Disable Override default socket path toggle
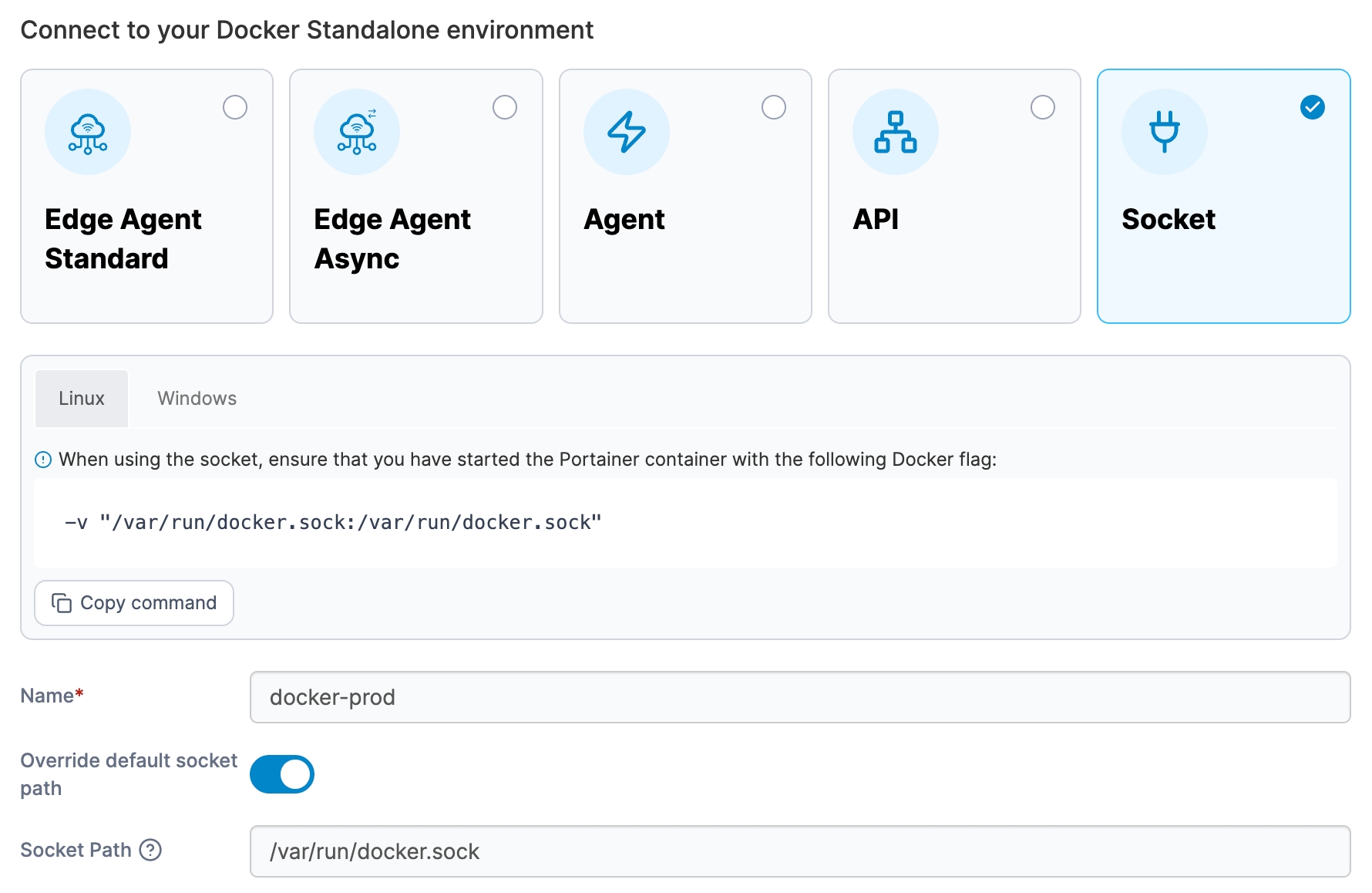This screenshot has height=893, width=1372. tap(282, 774)
